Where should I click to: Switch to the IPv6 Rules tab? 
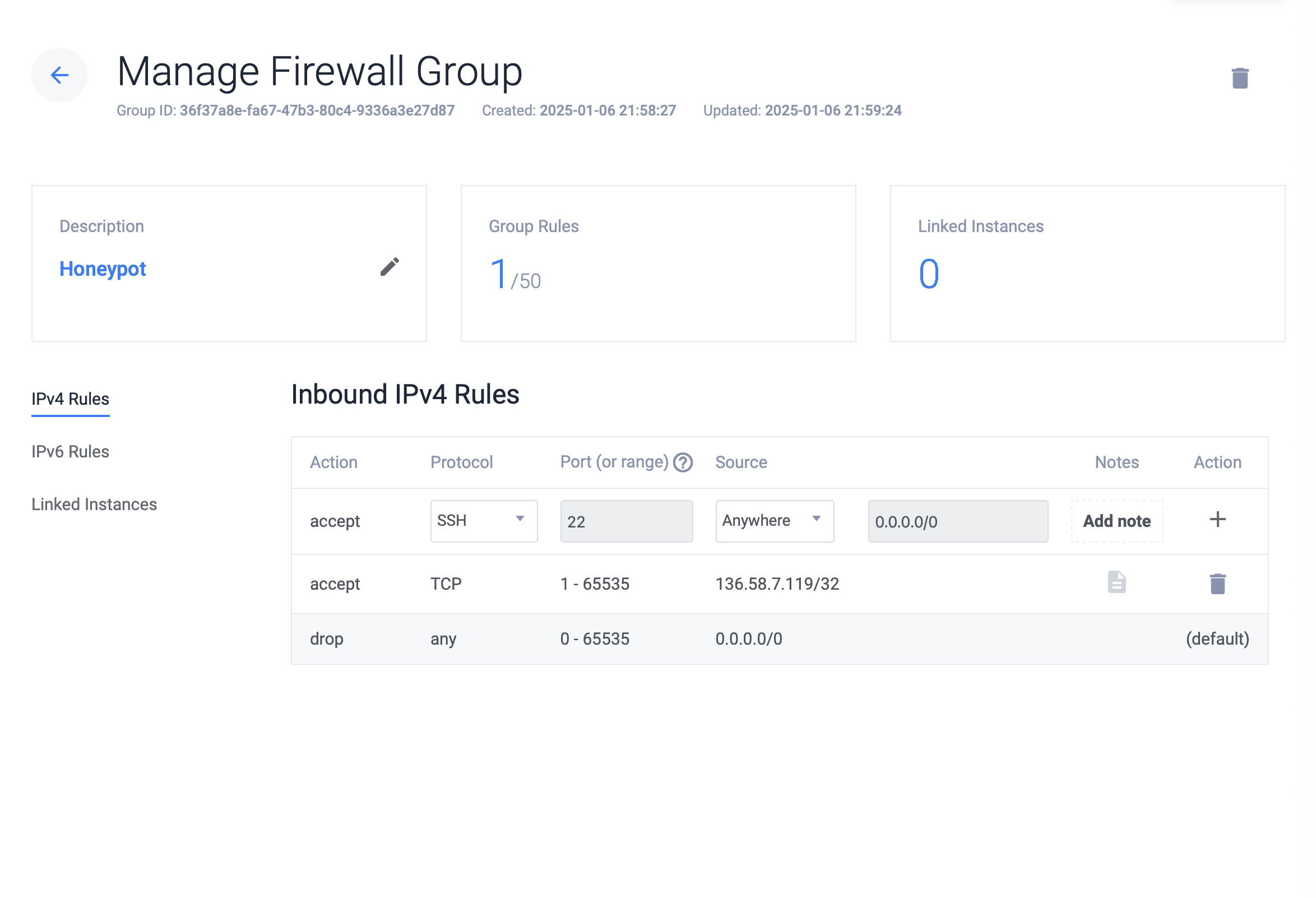pos(70,452)
